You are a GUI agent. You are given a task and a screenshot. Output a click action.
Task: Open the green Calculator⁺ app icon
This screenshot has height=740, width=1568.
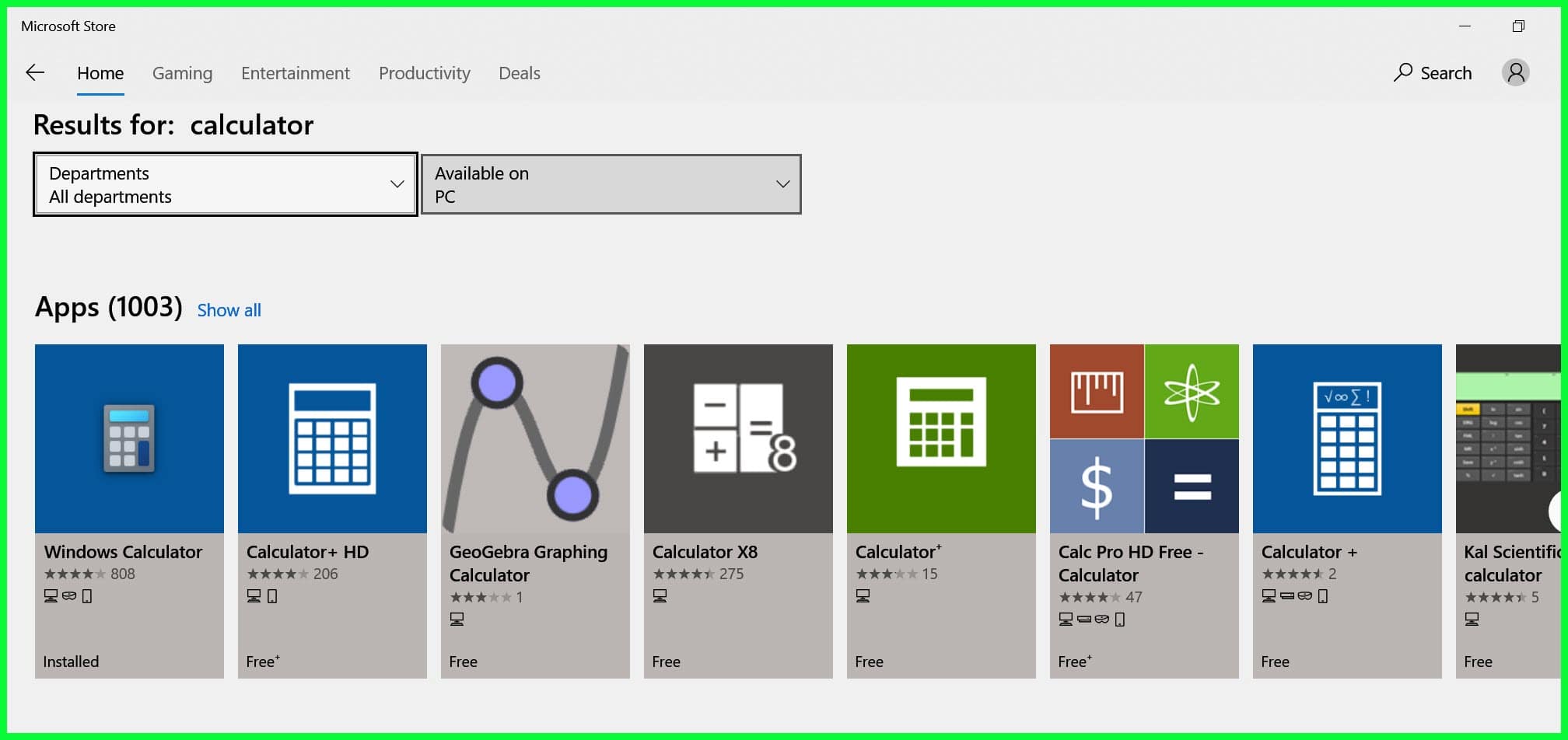[941, 438]
